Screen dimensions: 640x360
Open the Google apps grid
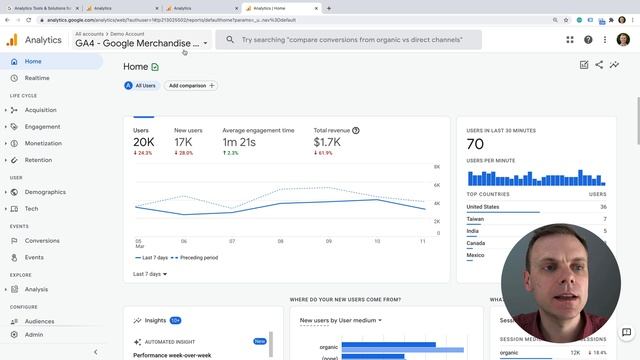(x=570, y=40)
